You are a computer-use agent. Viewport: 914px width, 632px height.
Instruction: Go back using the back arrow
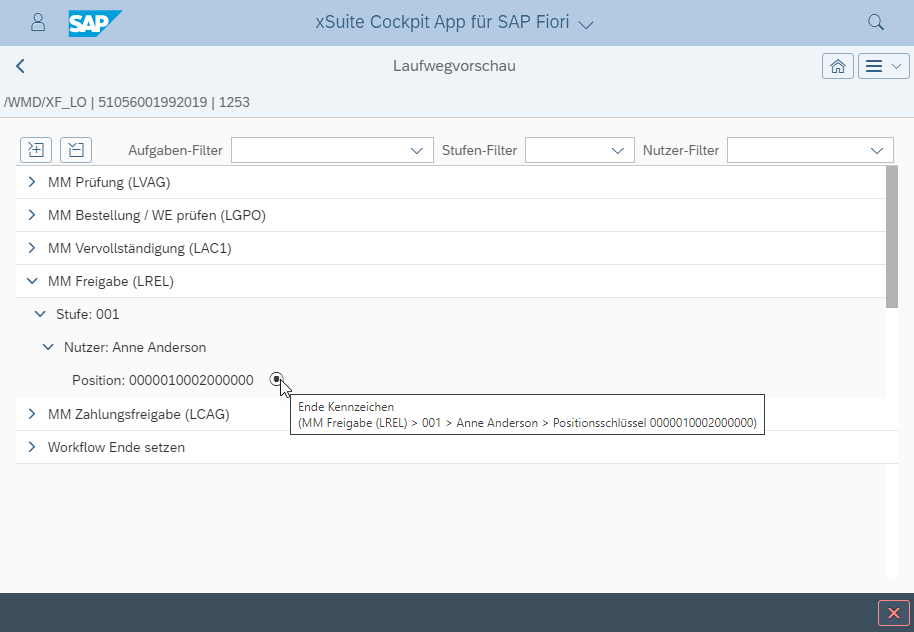[x=20, y=66]
